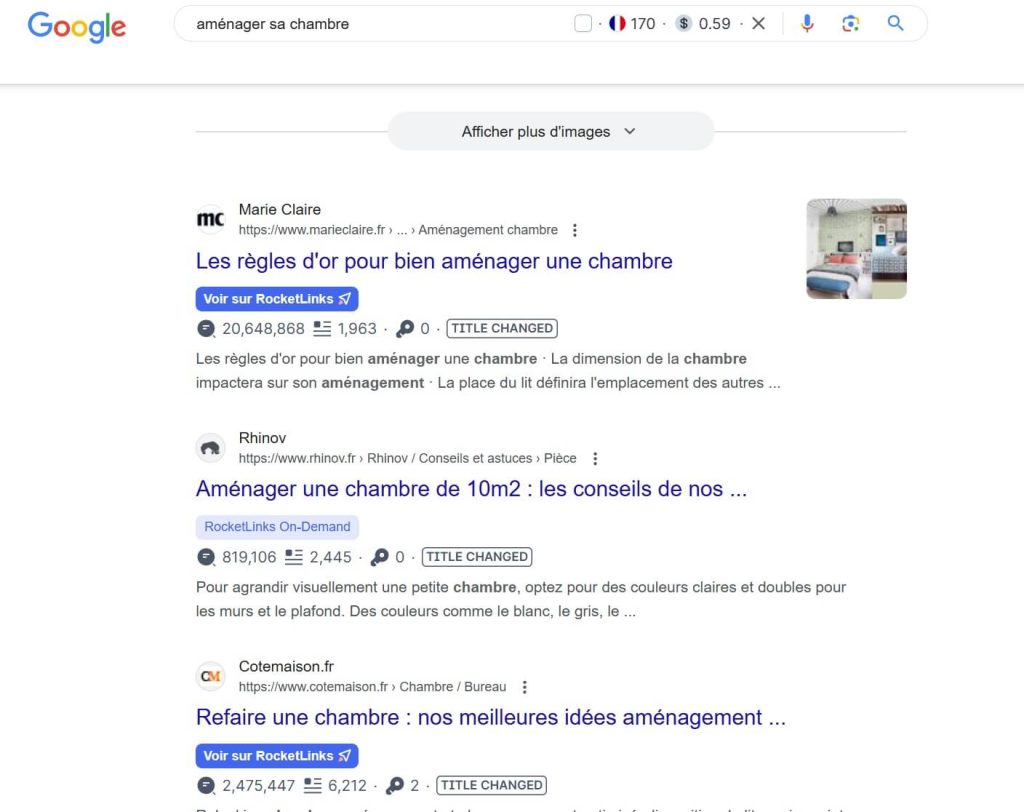
Task: Open Cotemaison result options menu
Action: pos(524,687)
